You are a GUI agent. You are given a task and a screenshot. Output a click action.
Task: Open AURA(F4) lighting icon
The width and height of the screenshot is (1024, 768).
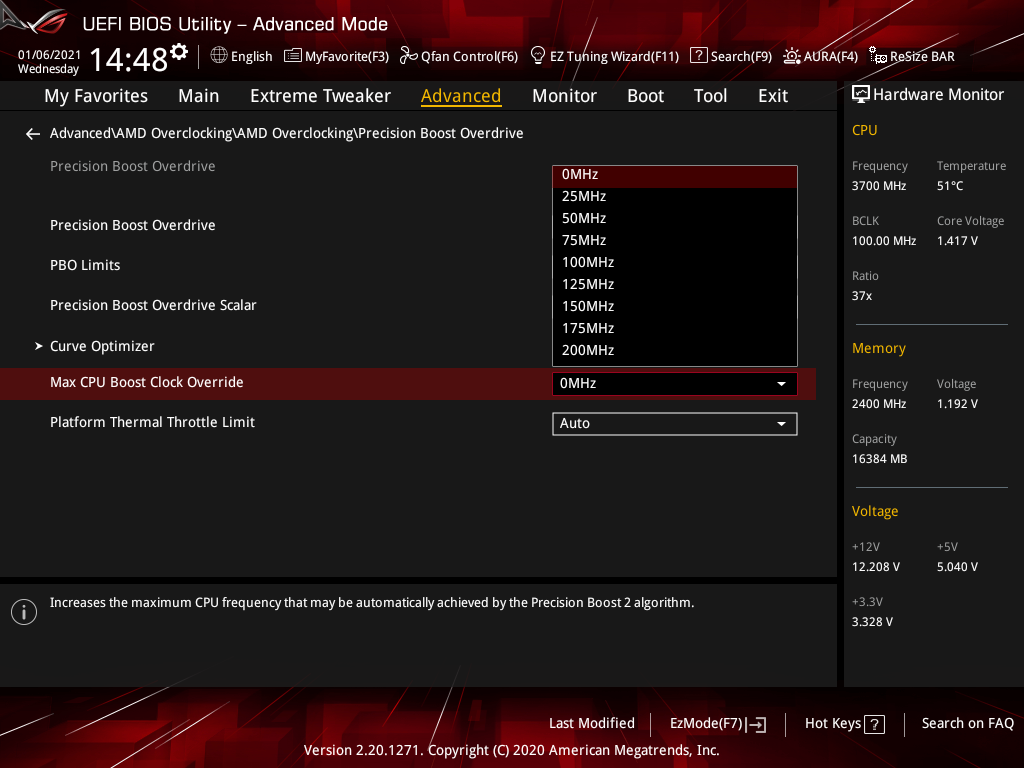pyautogui.click(x=792, y=56)
